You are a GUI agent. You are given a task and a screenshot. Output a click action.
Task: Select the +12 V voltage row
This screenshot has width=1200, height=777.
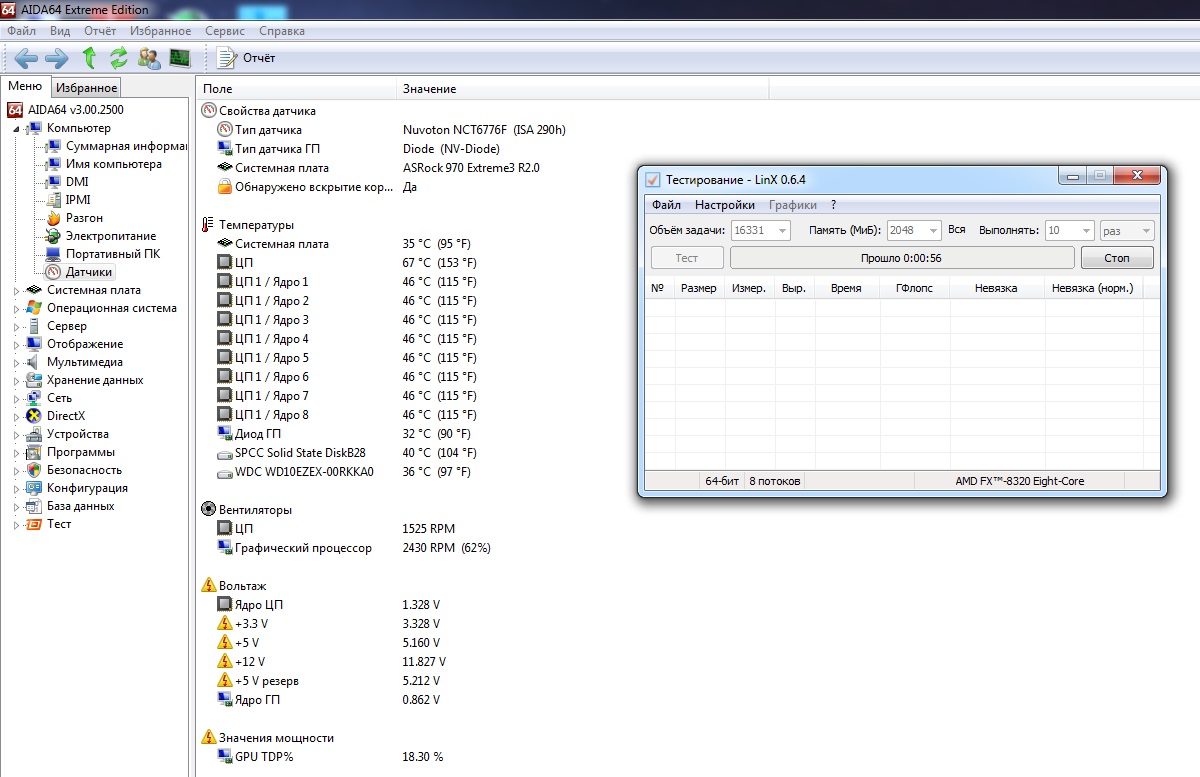click(331, 662)
